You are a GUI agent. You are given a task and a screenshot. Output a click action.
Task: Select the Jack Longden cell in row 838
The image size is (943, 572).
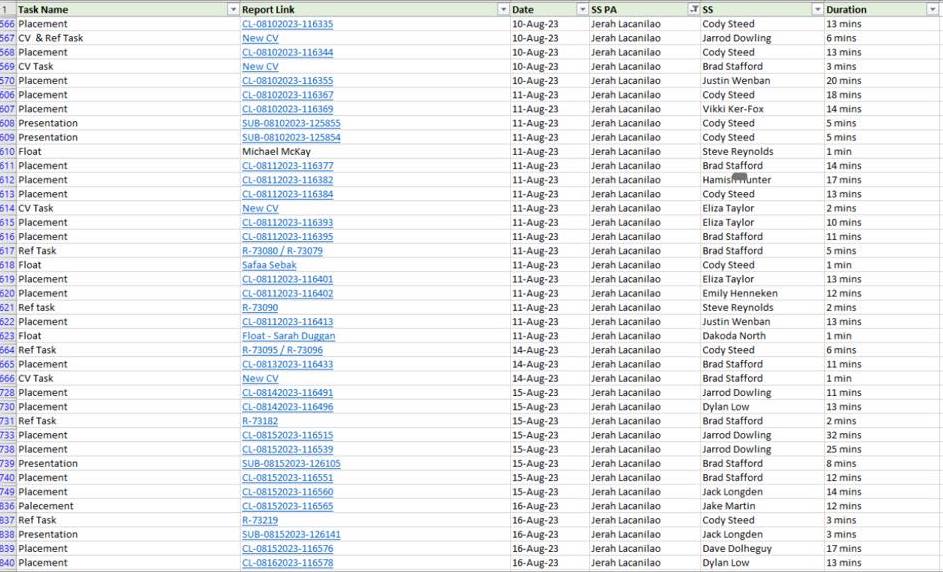762,535
